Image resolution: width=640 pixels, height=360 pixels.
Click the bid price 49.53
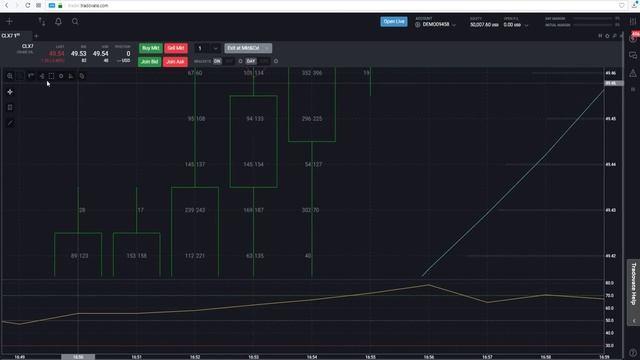78,53
